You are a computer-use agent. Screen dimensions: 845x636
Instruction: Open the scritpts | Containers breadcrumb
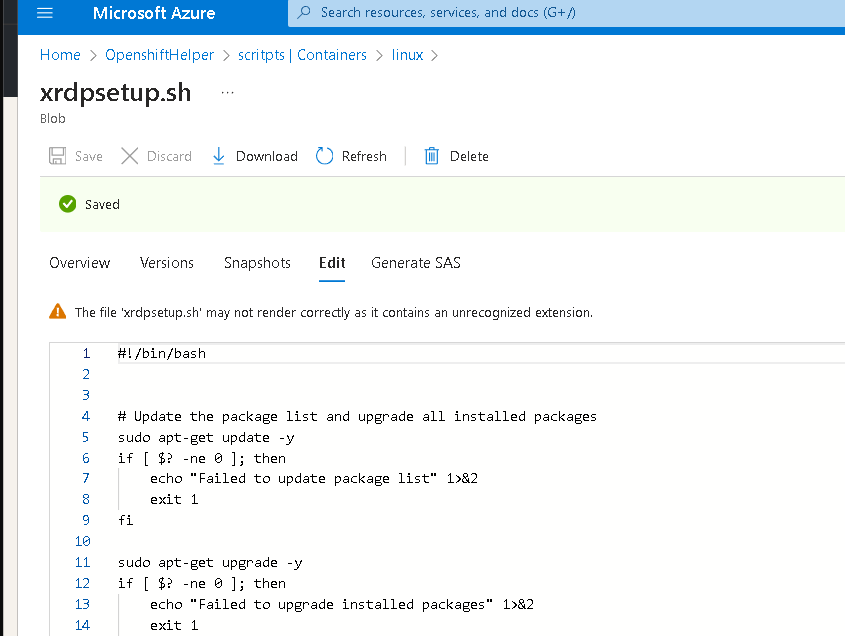302,55
